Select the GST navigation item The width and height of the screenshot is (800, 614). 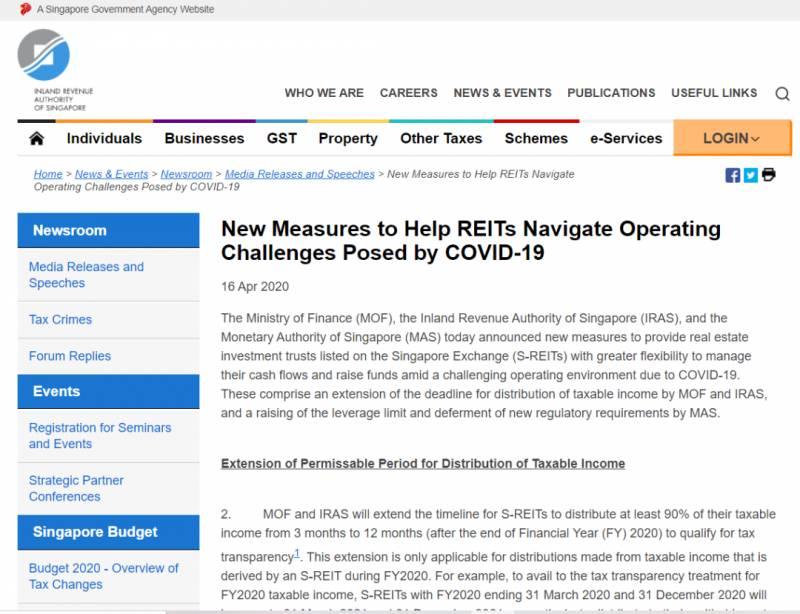click(x=281, y=138)
